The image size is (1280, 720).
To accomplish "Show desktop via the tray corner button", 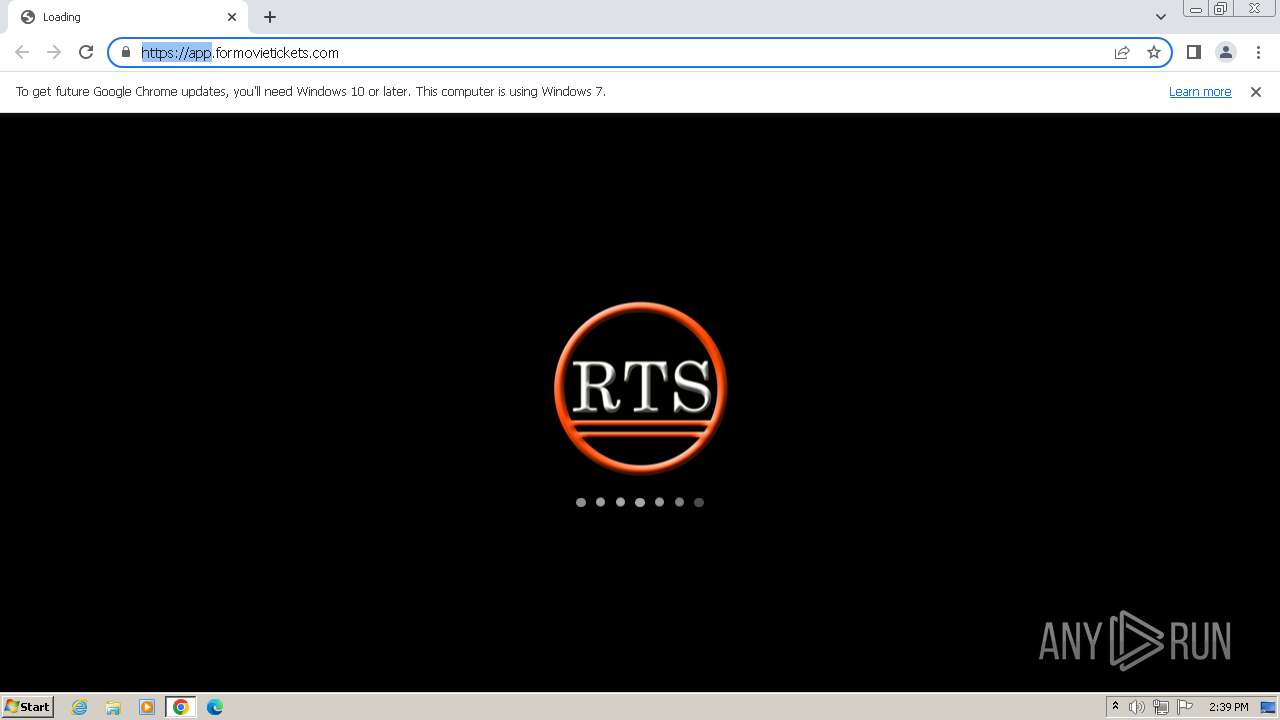I will click(1269, 707).
